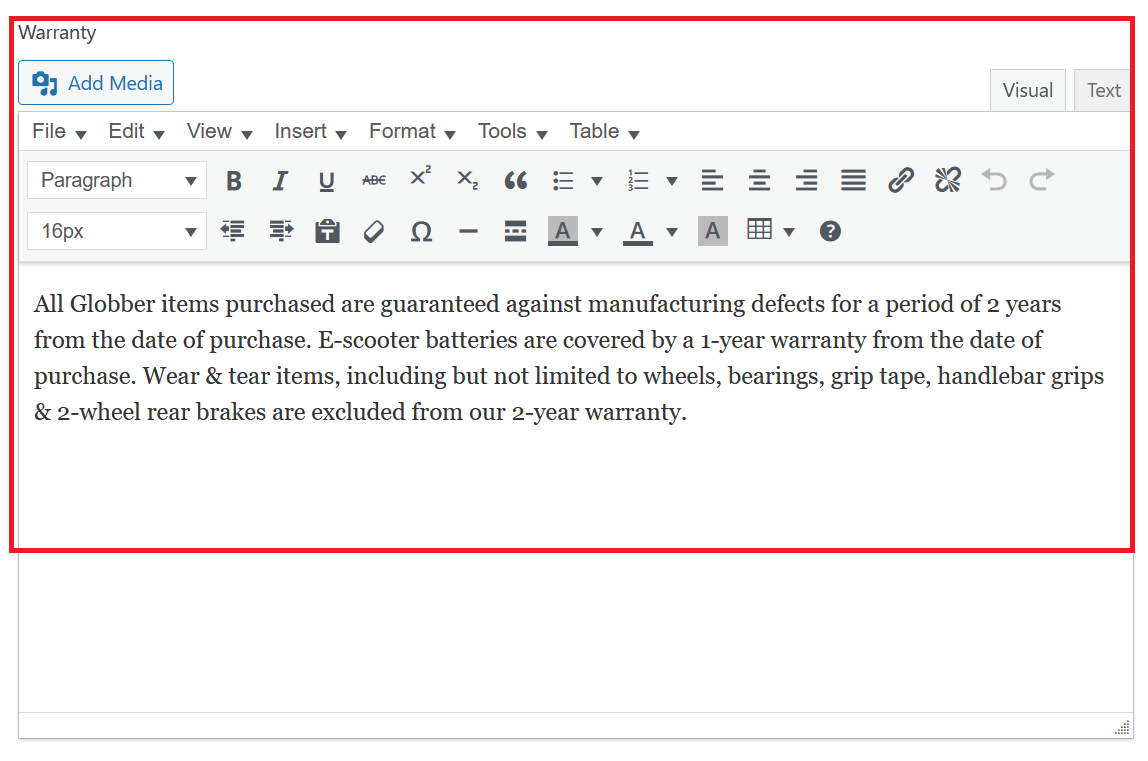
Task: Increase indent of the paragraph
Action: click(x=280, y=231)
